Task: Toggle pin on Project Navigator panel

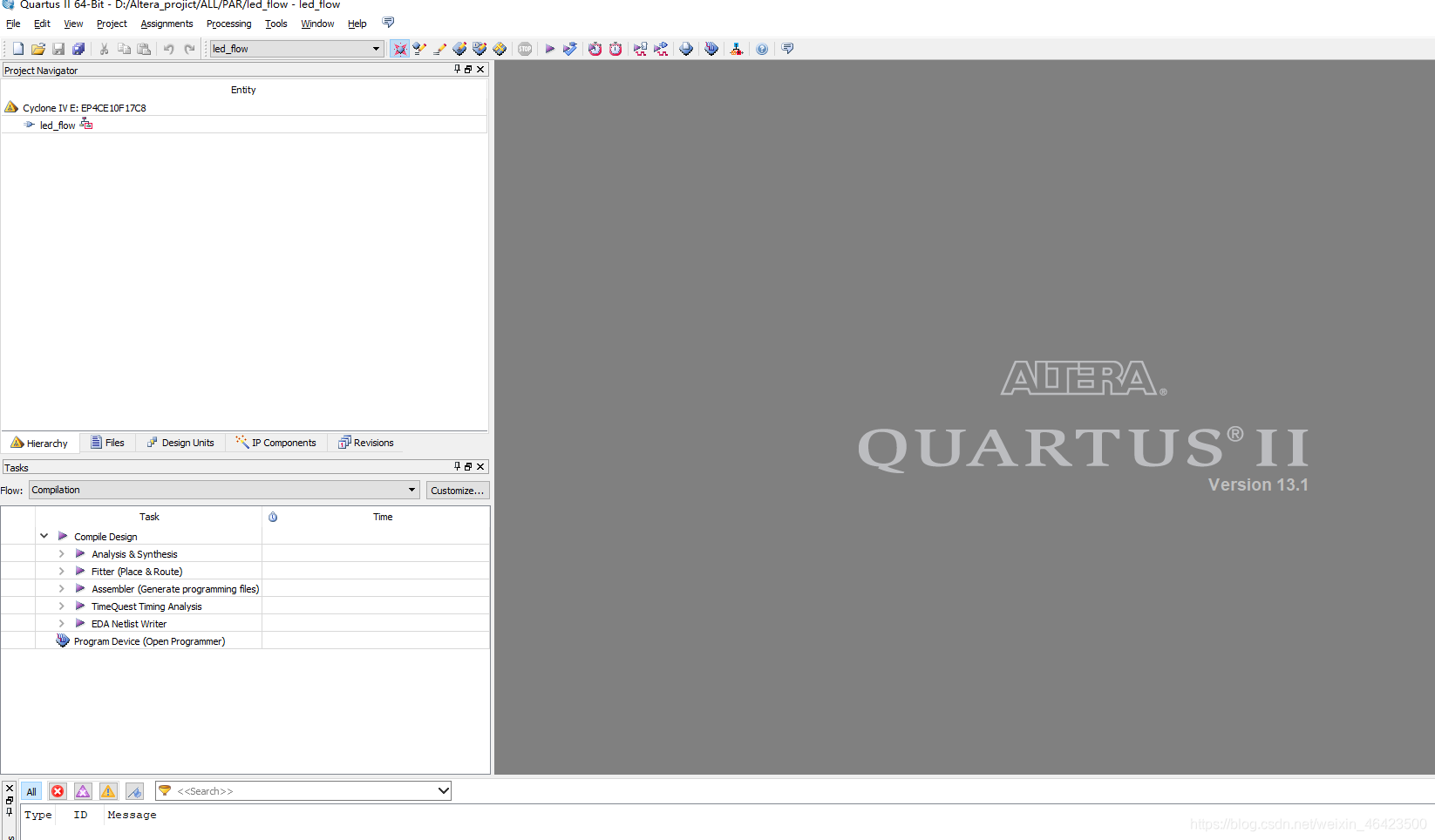Action: pyautogui.click(x=457, y=69)
